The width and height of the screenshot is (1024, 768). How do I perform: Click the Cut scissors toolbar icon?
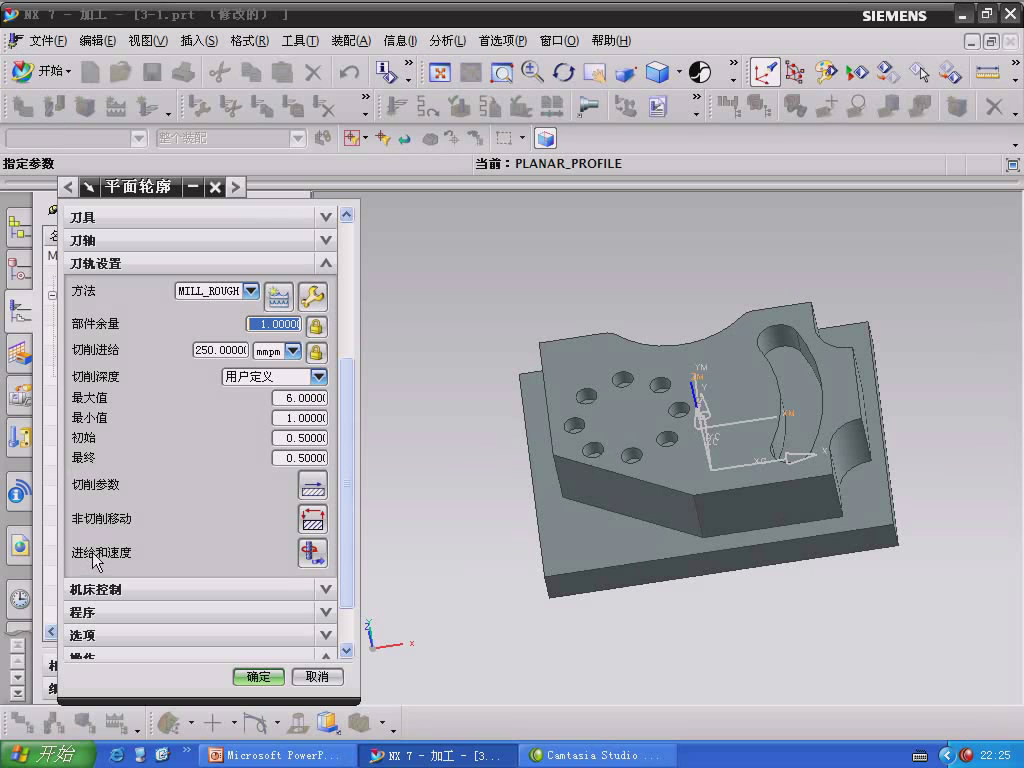pos(219,72)
